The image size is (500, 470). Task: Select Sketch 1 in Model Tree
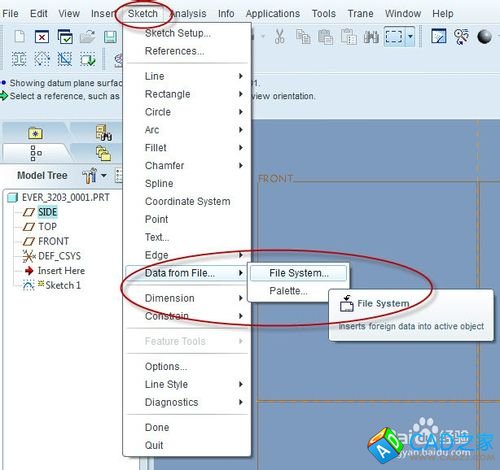coord(63,285)
